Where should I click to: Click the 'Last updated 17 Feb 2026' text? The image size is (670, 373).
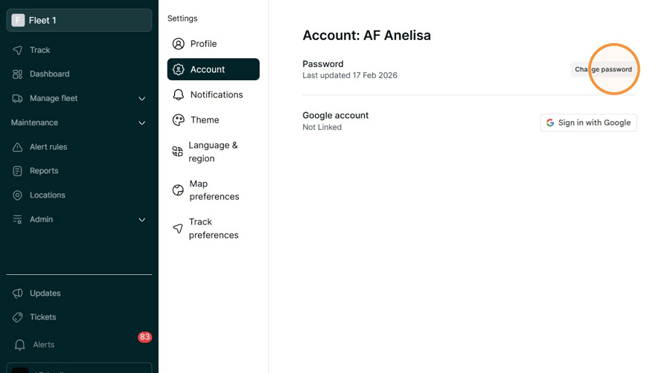(x=350, y=75)
